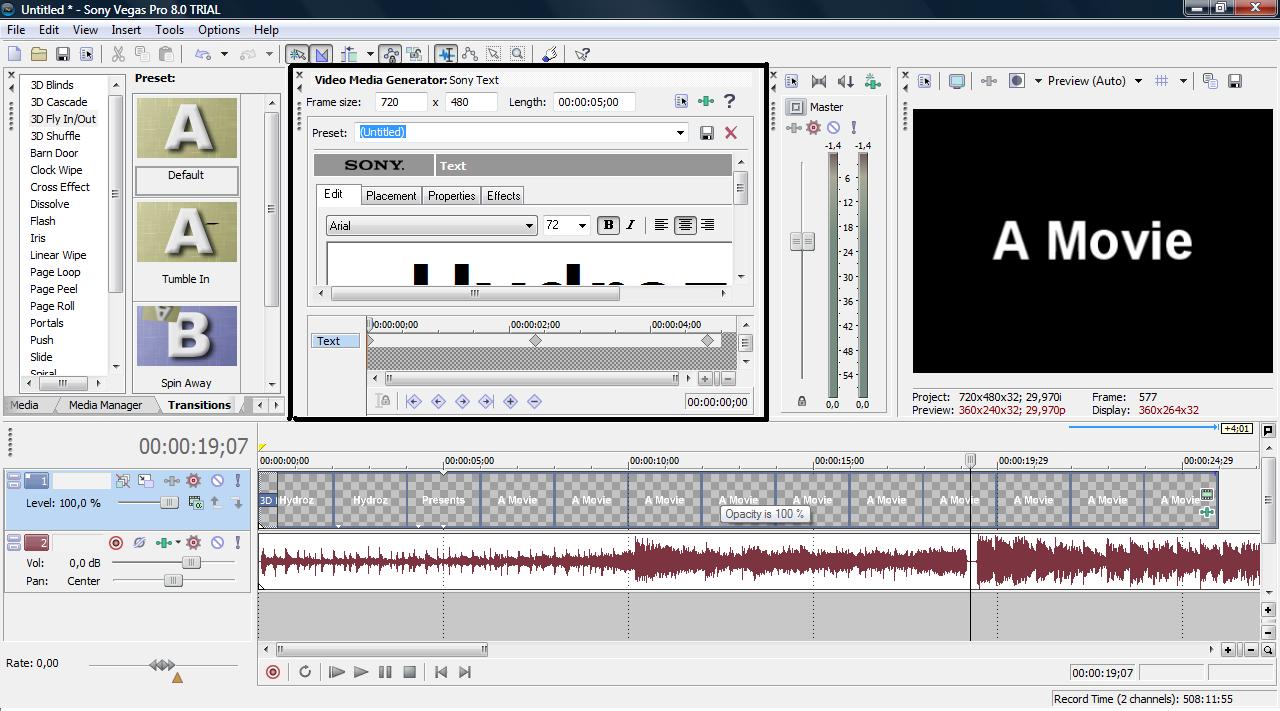This screenshot has height=711, width=1280.
Task: Switch to the Placement tab in the text generator
Action: [x=391, y=196]
